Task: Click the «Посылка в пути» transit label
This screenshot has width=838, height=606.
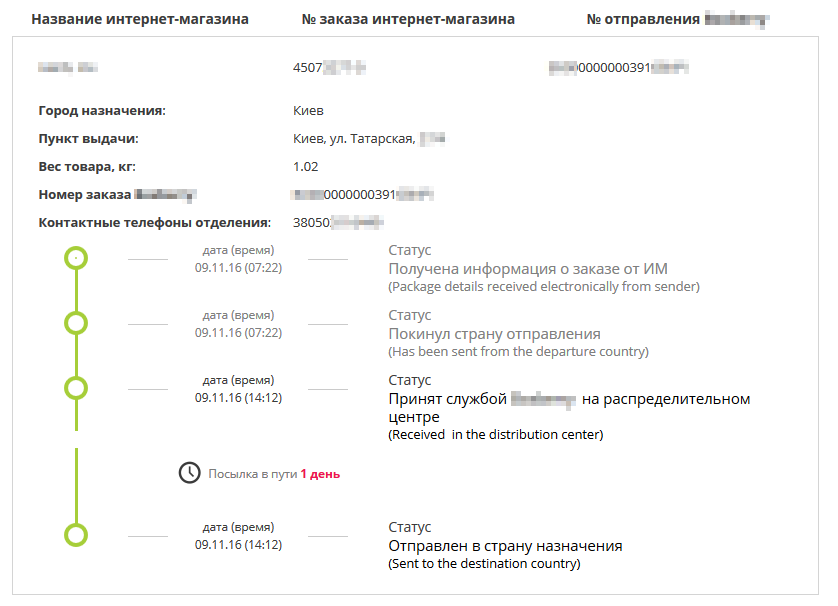Action: pos(252,474)
